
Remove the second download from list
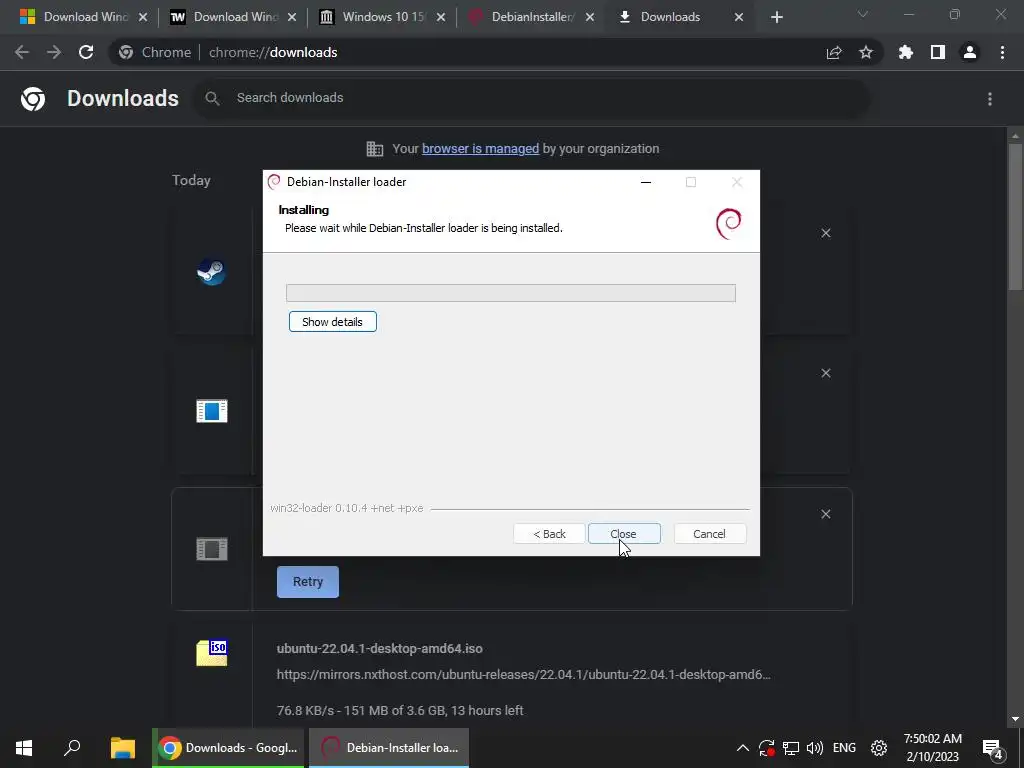click(x=826, y=373)
